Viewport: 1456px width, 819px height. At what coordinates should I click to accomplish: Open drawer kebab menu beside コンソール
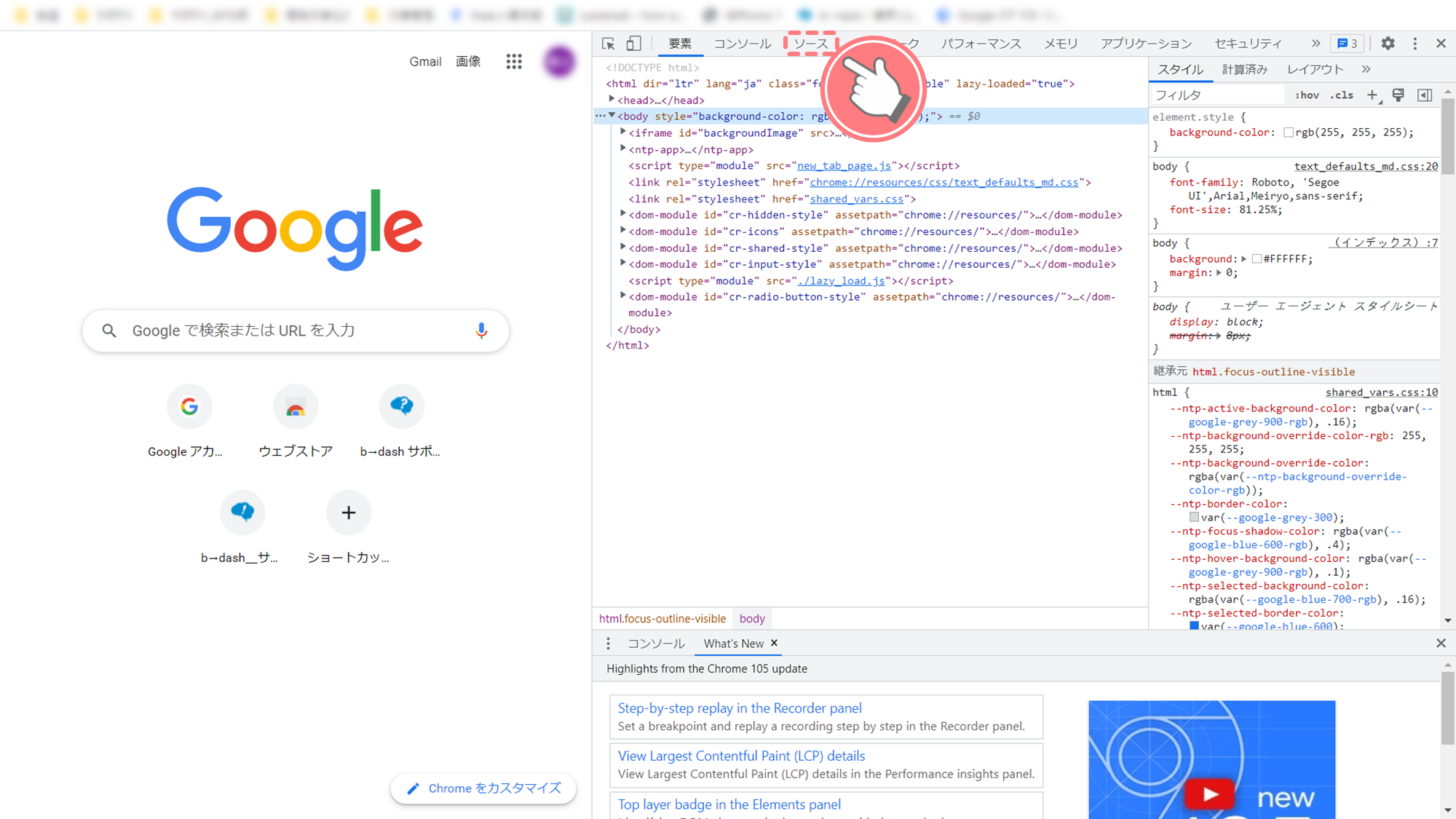(609, 644)
